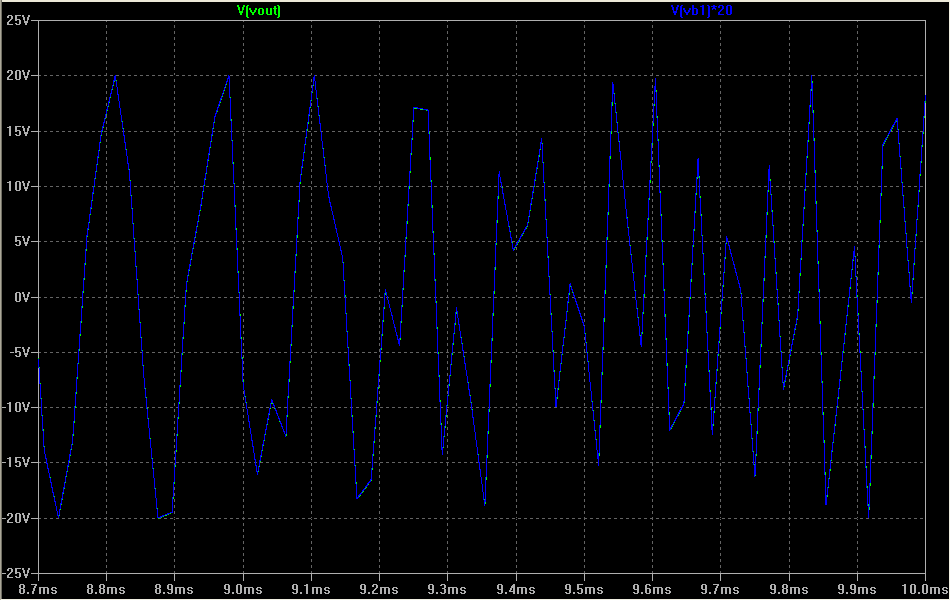Viewport: 951px width, 601px height.
Task: Click the -20V y-axis label
Action: coord(15,519)
